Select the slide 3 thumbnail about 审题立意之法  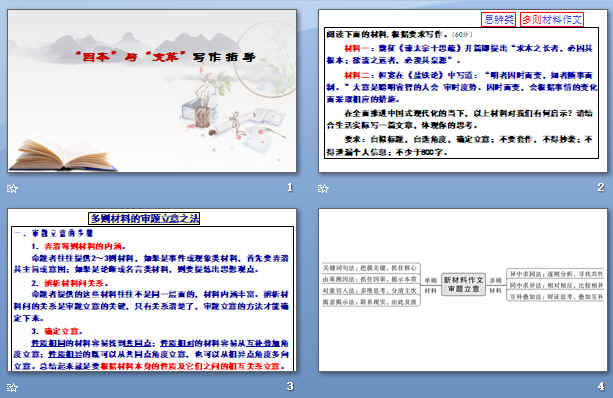pos(152,290)
